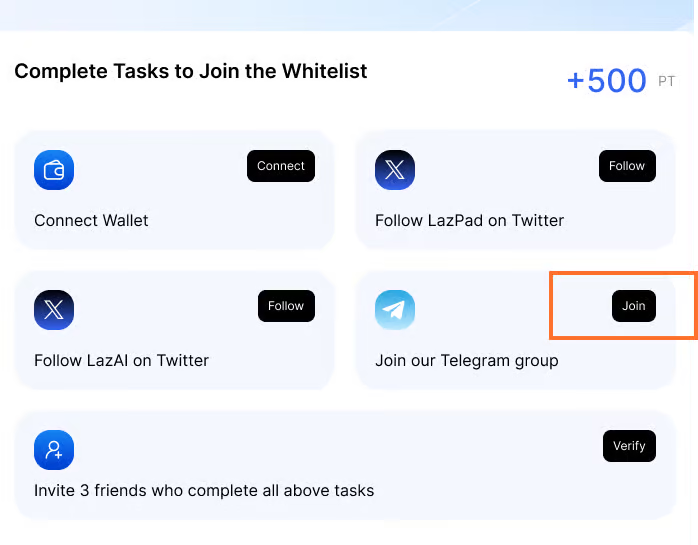Click the light blue banner at the top
Screen dimensions: 698x545
(x=349, y=13)
